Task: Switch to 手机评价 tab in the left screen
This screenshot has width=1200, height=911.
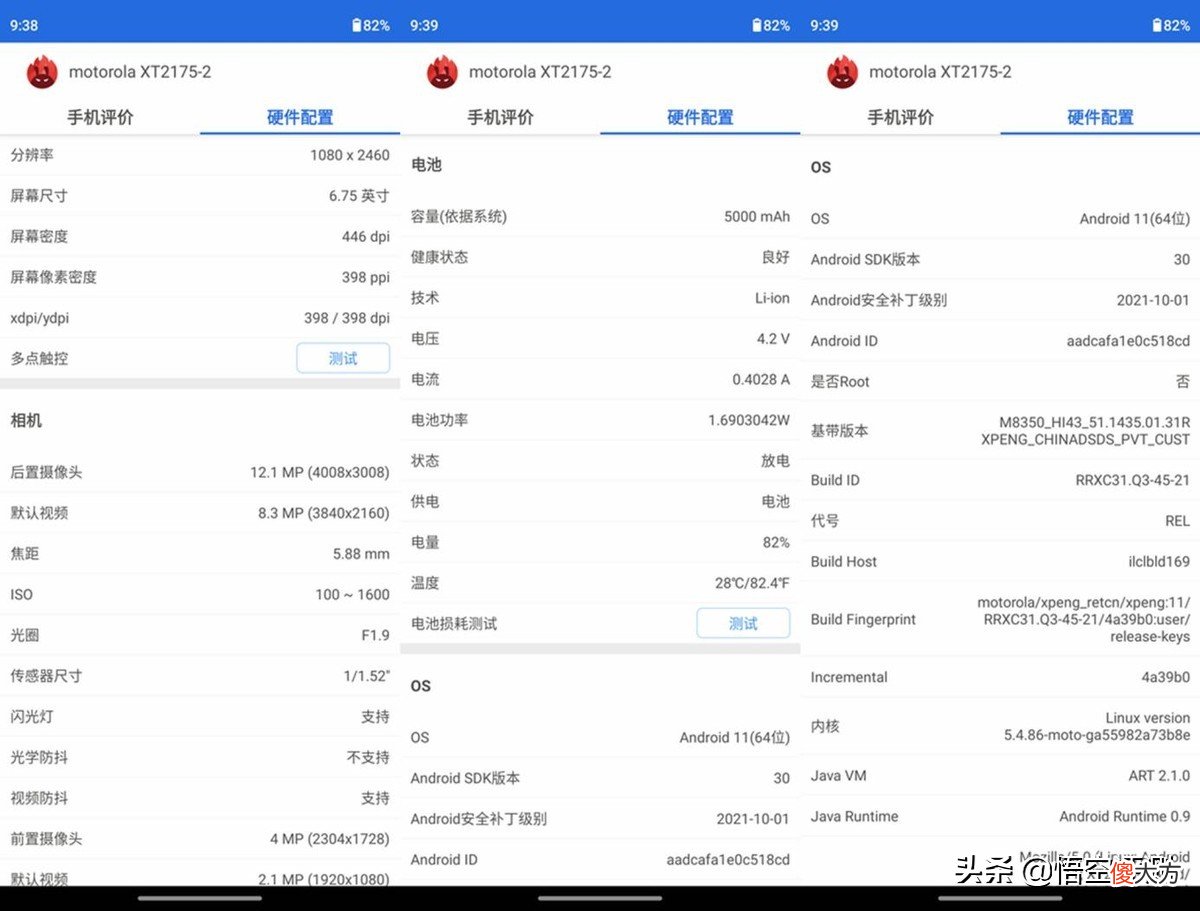Action: 100,117
